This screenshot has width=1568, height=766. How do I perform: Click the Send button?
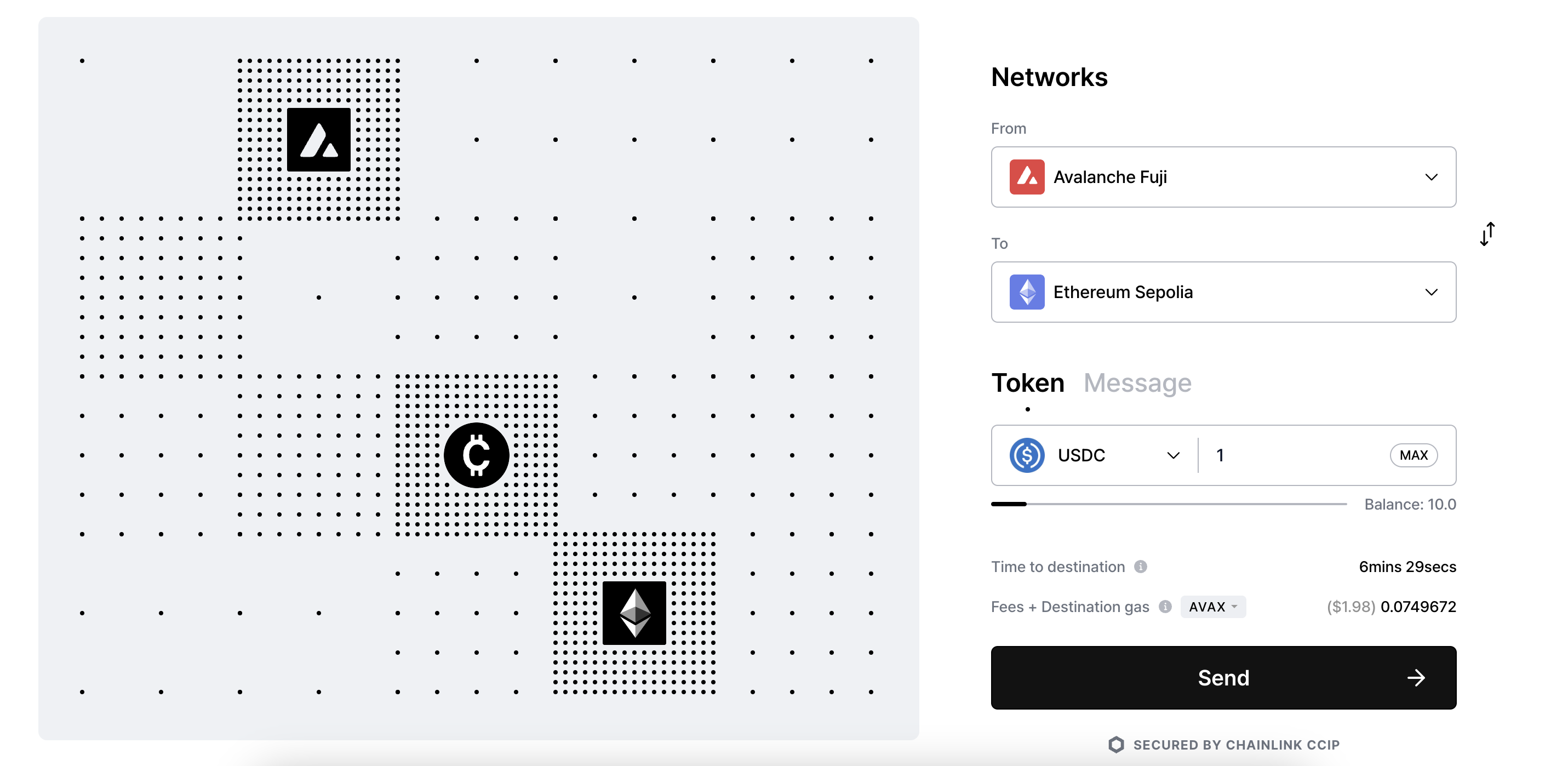point(1223,678)
